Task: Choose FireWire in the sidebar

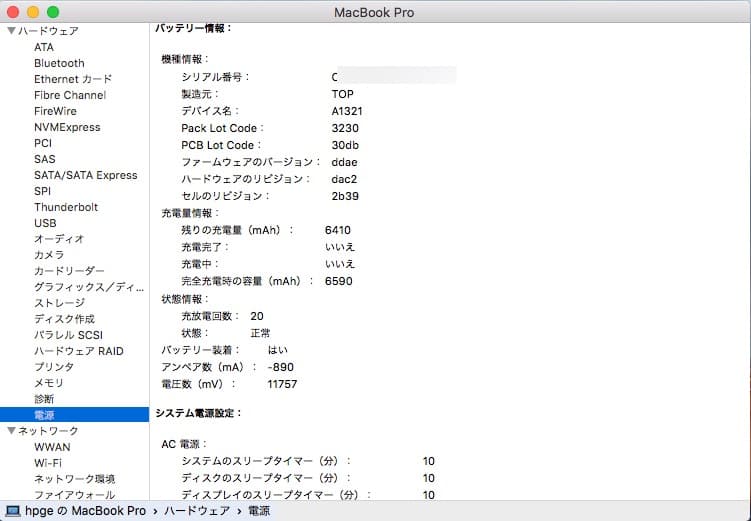Action: [x=55, y=111]
